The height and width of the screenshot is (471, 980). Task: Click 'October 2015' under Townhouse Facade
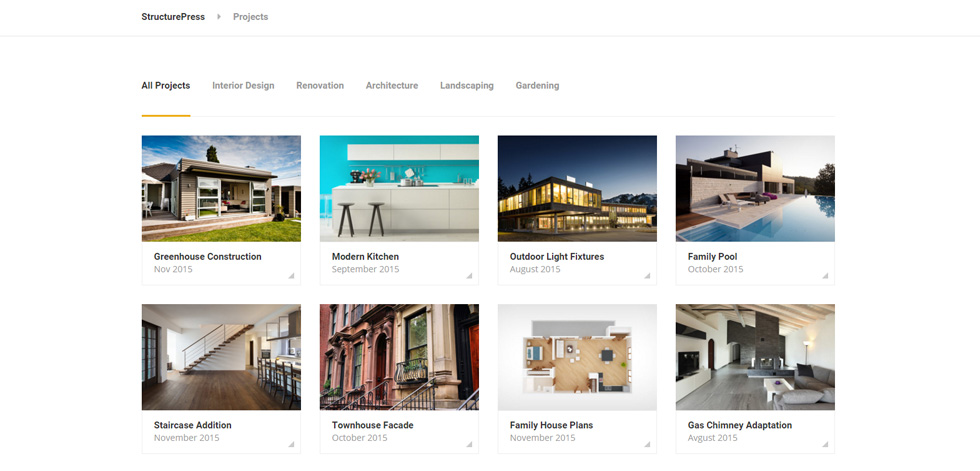pyautogui.click(x=359, y=439)
